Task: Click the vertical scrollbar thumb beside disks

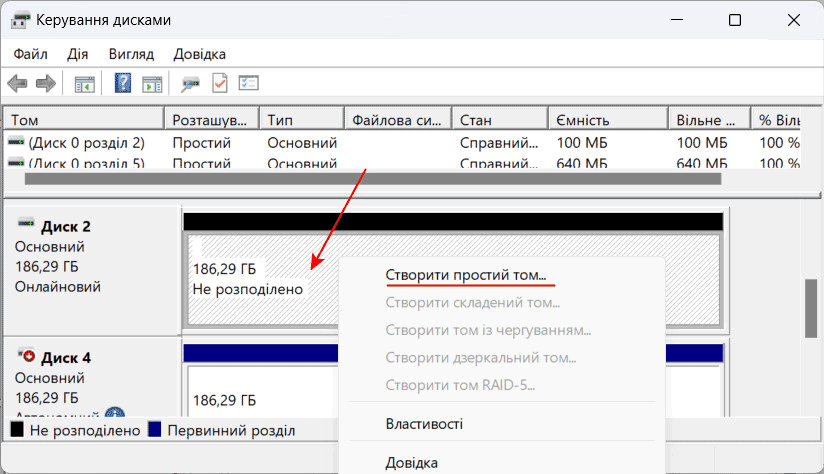Action: point(810,308)
